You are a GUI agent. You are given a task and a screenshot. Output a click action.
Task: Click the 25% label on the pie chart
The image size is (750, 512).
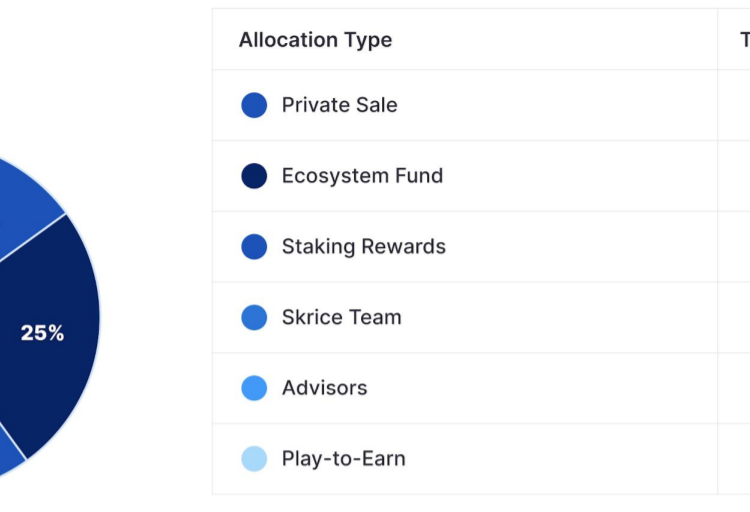click(42, 333)
